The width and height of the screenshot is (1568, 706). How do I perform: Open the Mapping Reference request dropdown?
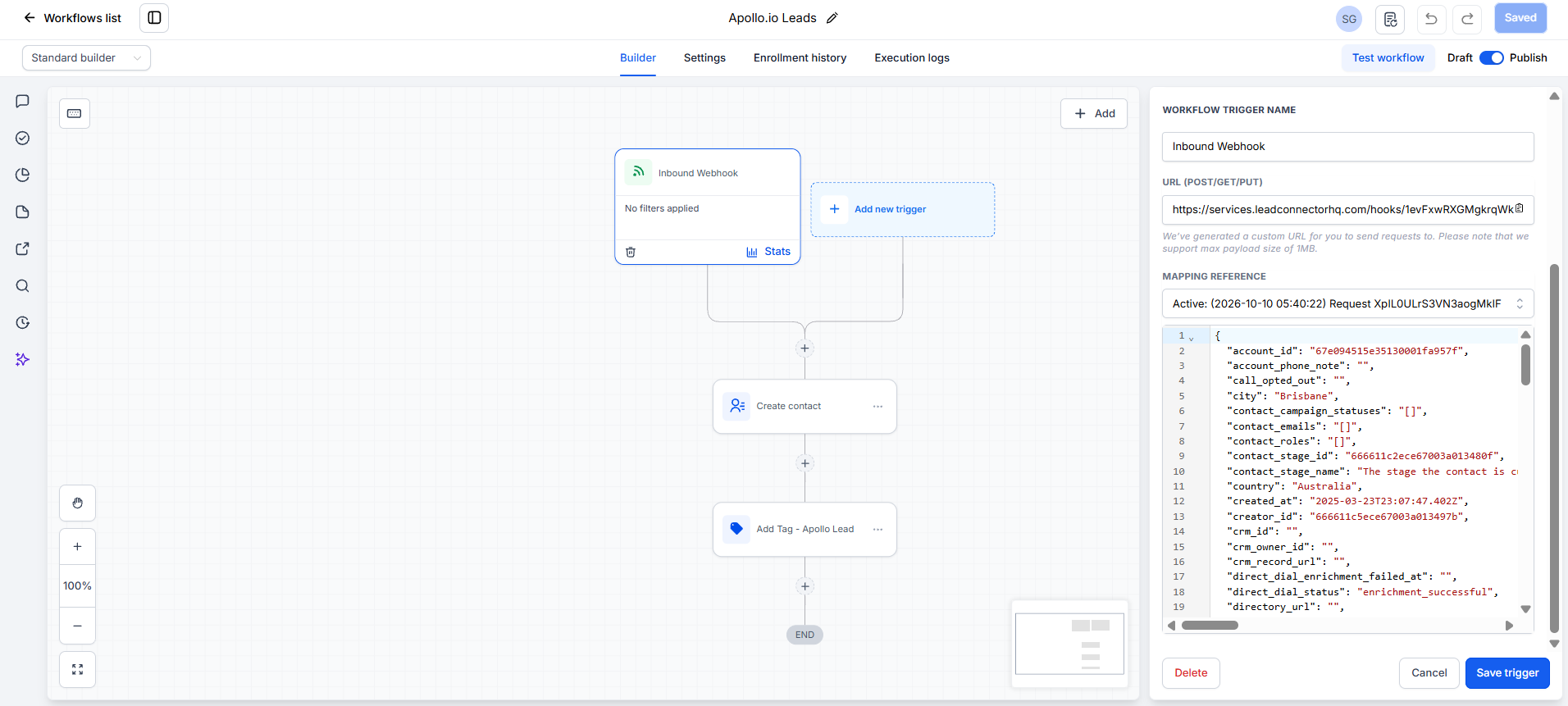pyautogui.click(x=1347, y=303)
